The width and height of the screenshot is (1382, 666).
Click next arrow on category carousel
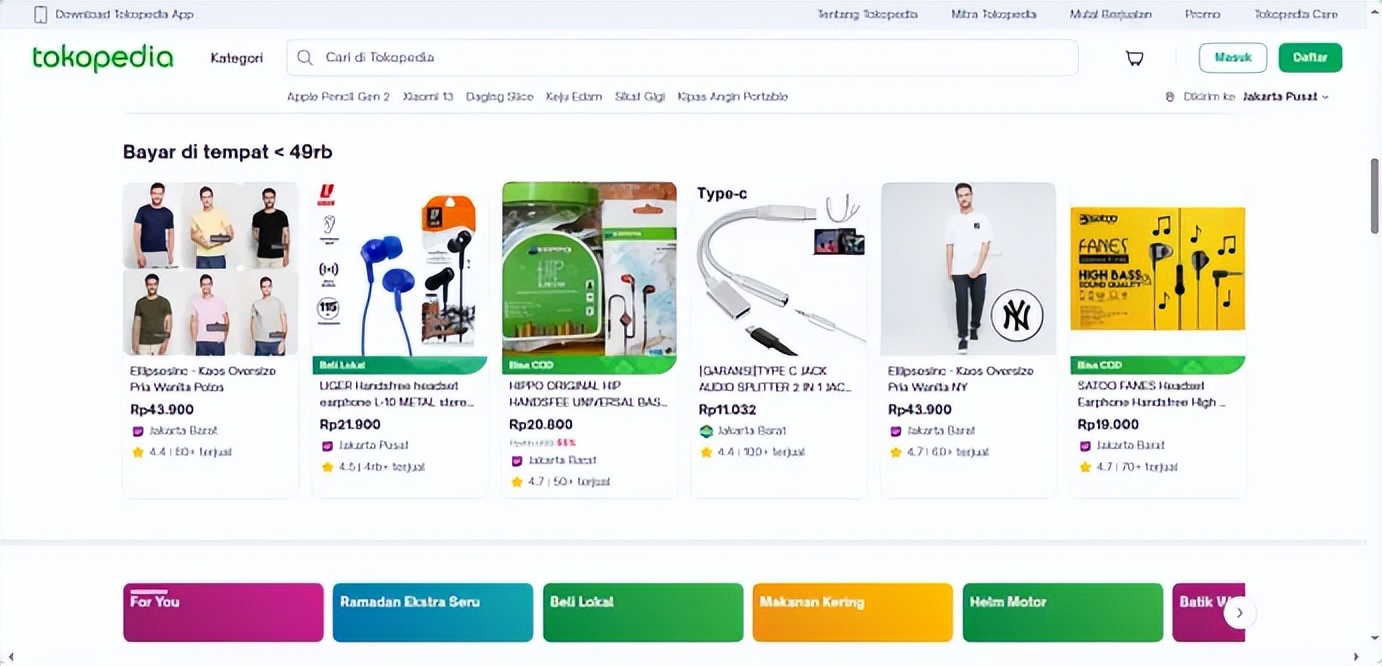click(x=1239, y=612)
